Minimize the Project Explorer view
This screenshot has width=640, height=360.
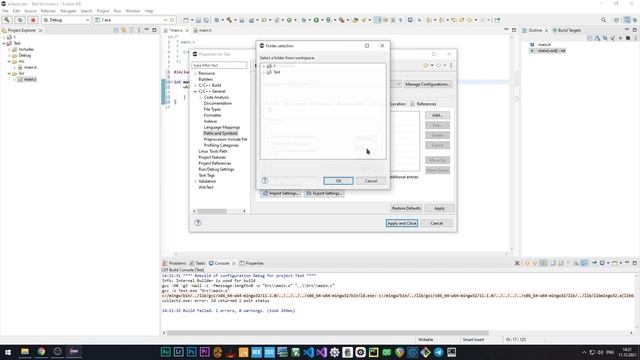147,30
